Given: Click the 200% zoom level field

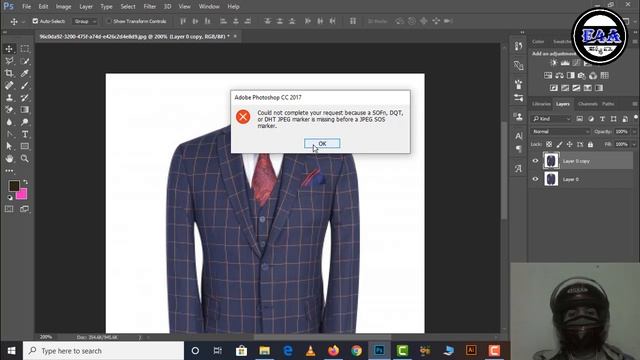Looking at the screenshot, I should [x=46, y=337].
